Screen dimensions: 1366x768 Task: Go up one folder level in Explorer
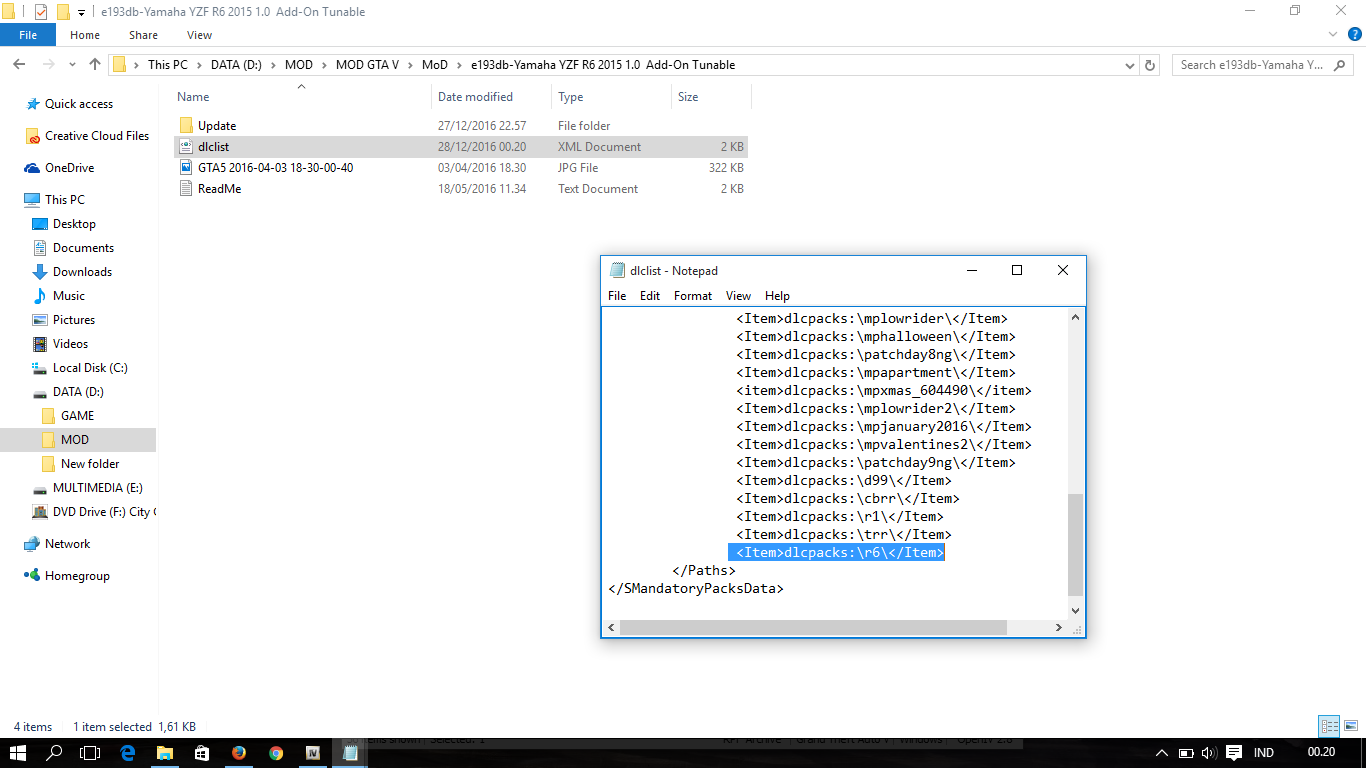(95, 65)
